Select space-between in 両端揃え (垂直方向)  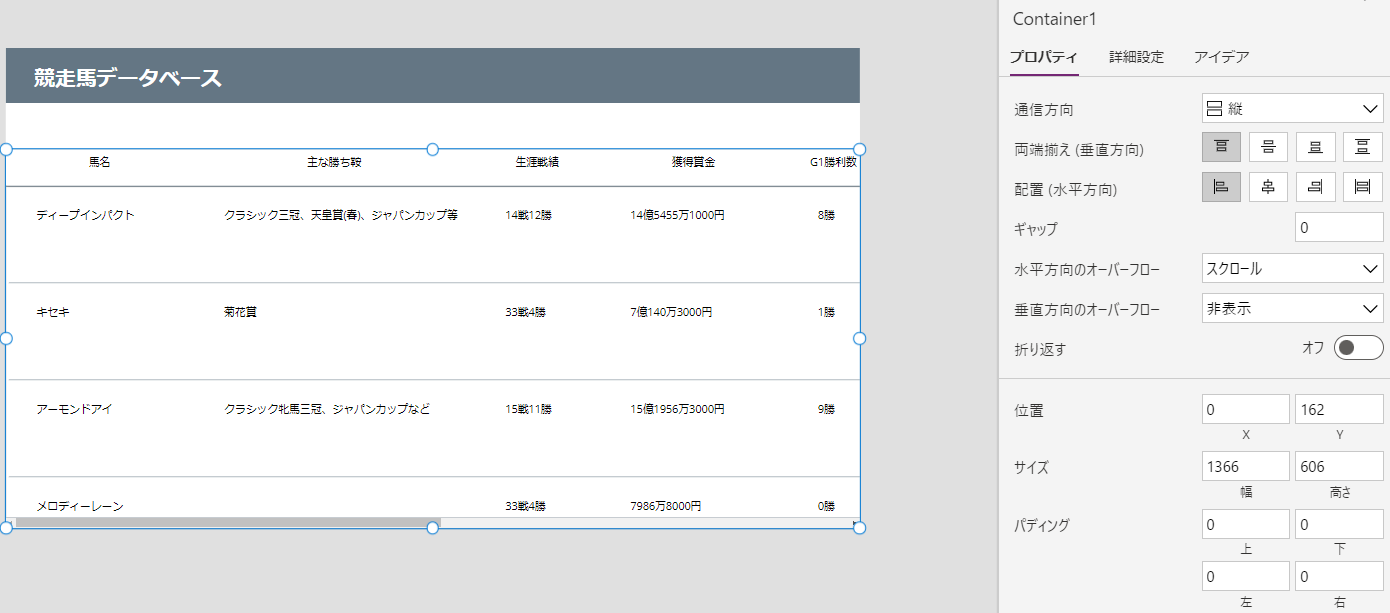point(1362,147)
